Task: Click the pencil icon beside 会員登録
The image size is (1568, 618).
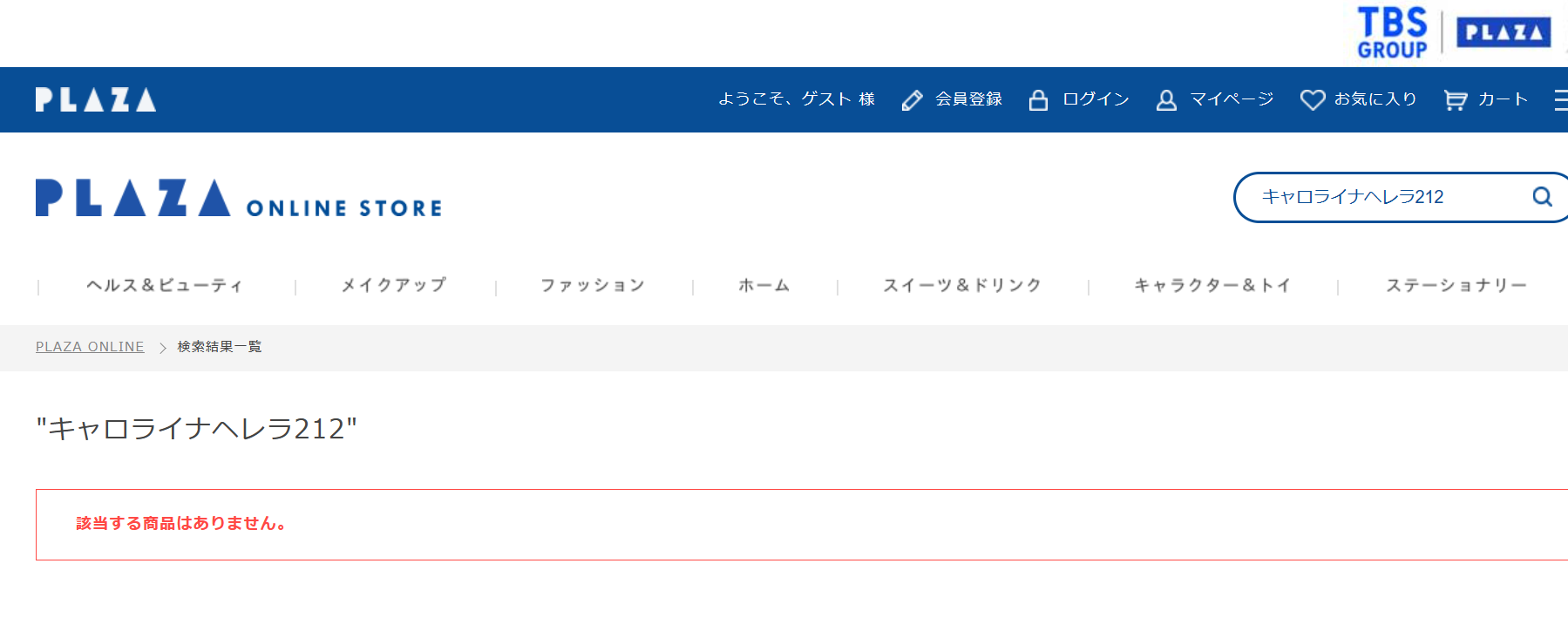Action: [x=912, y=99]
